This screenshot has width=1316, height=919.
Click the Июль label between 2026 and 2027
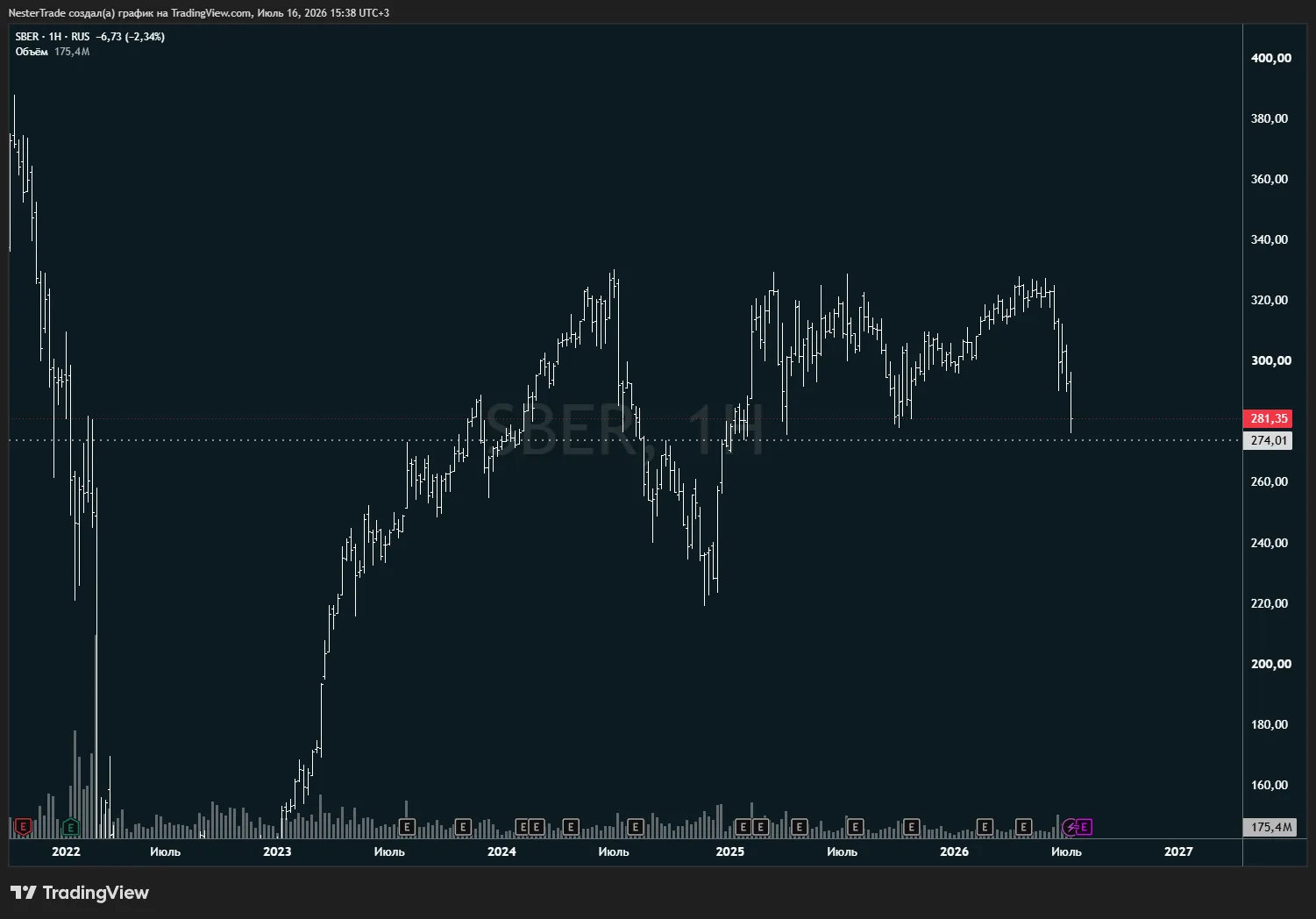pos(1066,851)
